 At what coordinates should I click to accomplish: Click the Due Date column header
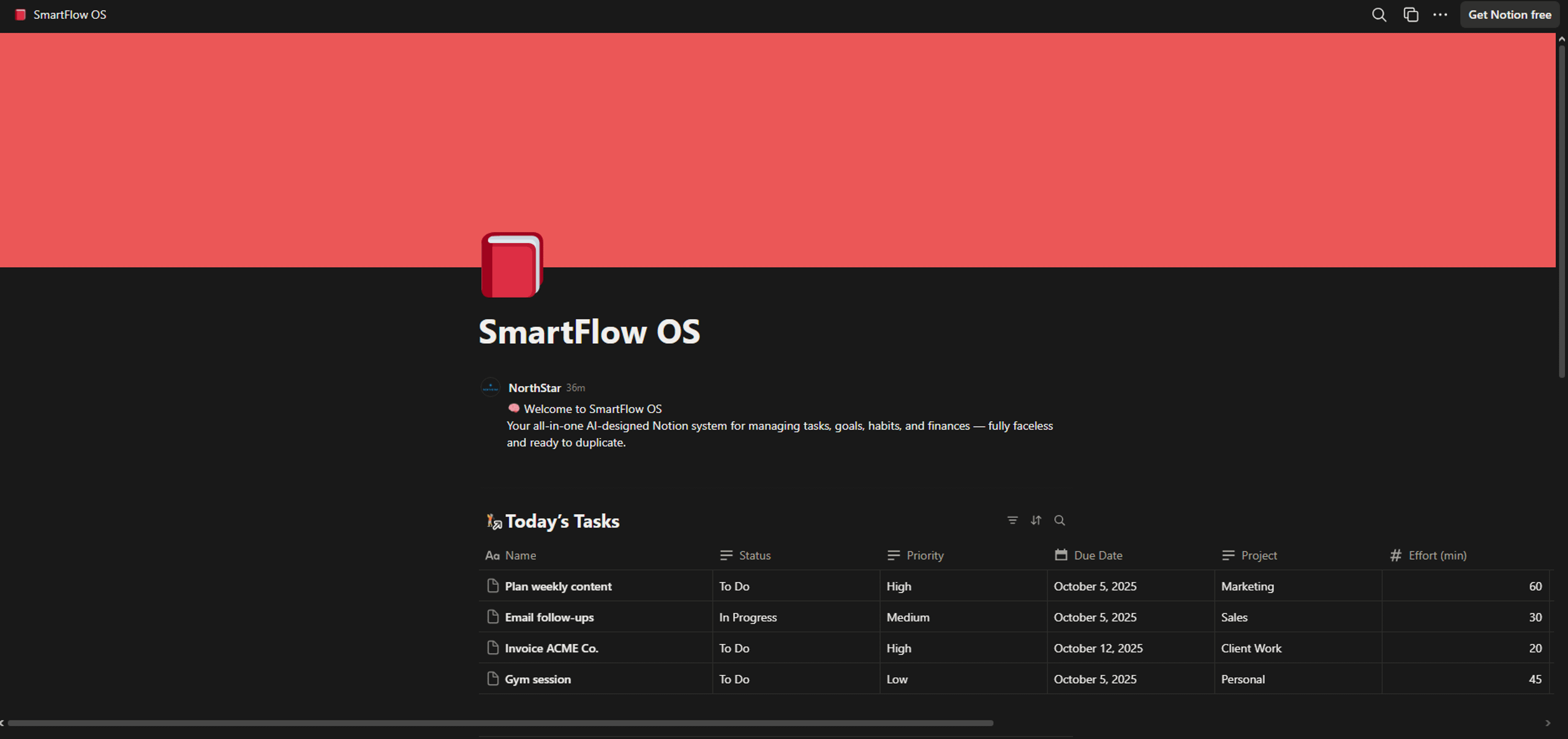pos(1131,555)
